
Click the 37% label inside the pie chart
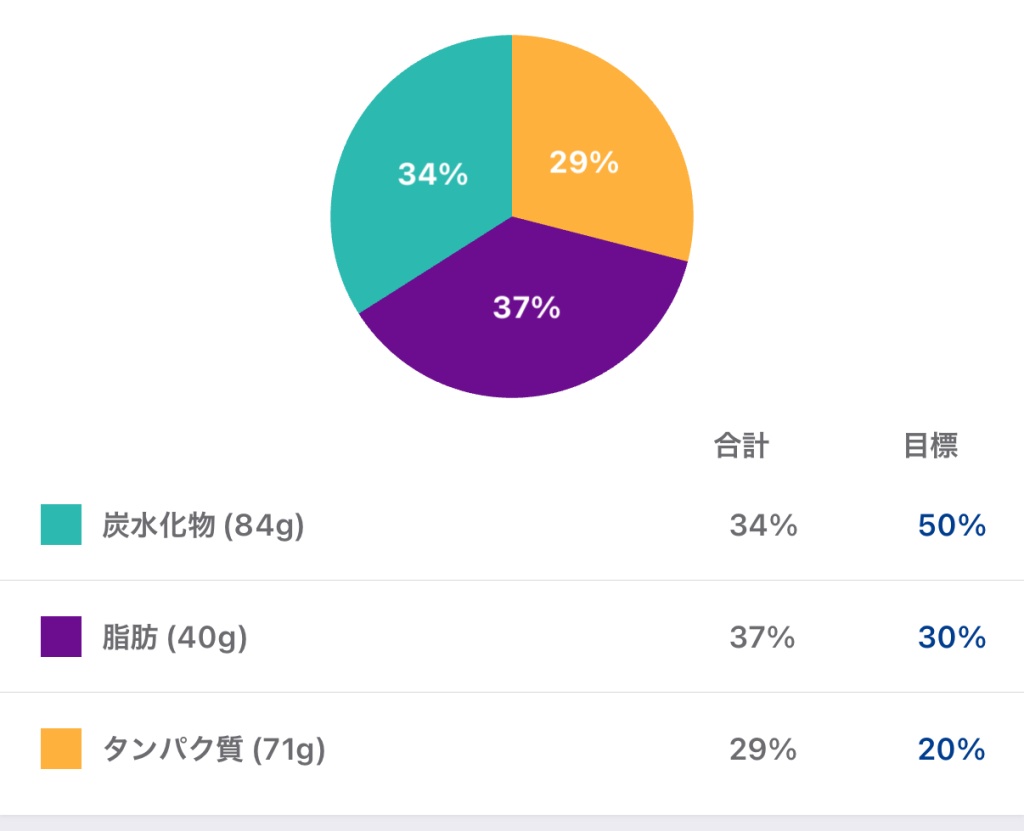526,307
